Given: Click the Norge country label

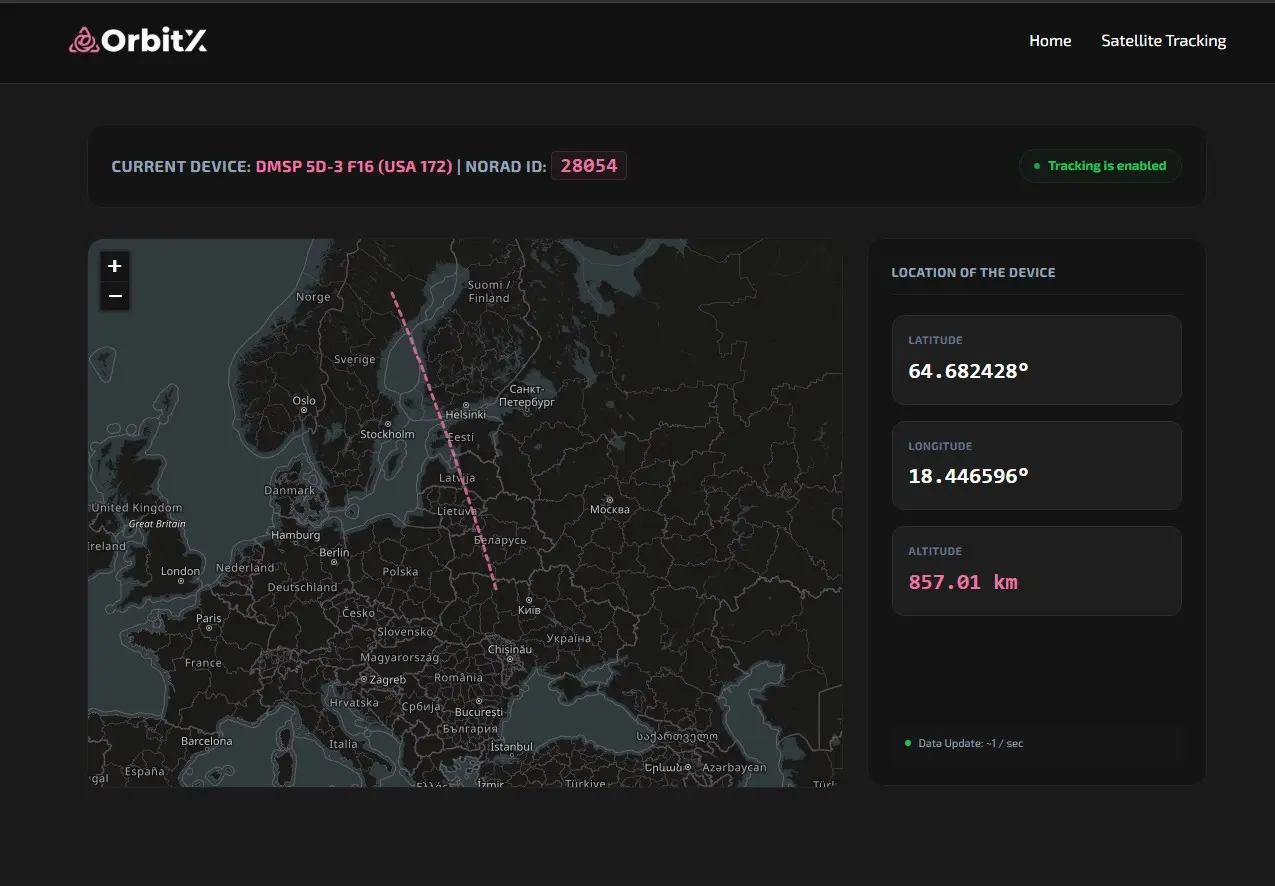Looking at the screenshot, I should point(313,297).
